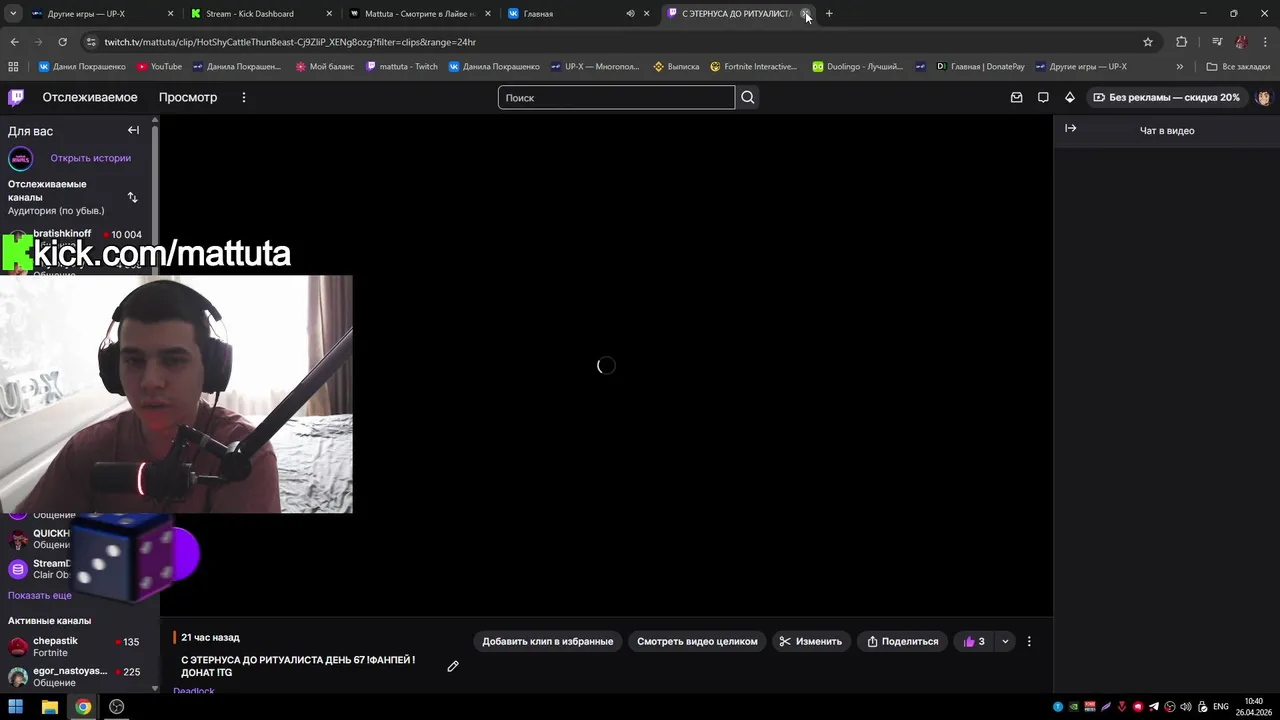Open Chrome from the taskbar
The image size is (1280, 720).
(83, 707)
